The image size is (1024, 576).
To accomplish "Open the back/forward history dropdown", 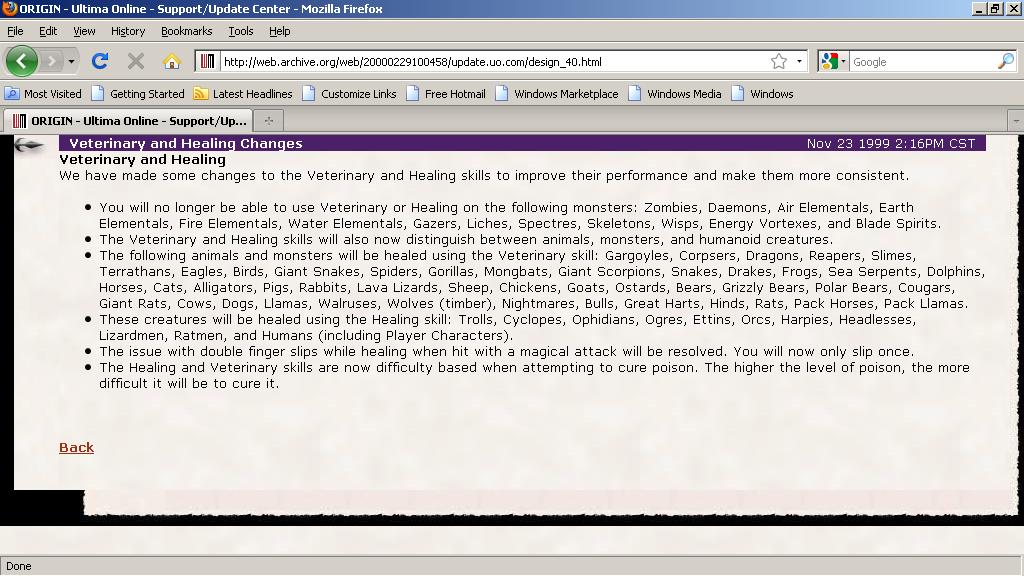I will point(71,61).
